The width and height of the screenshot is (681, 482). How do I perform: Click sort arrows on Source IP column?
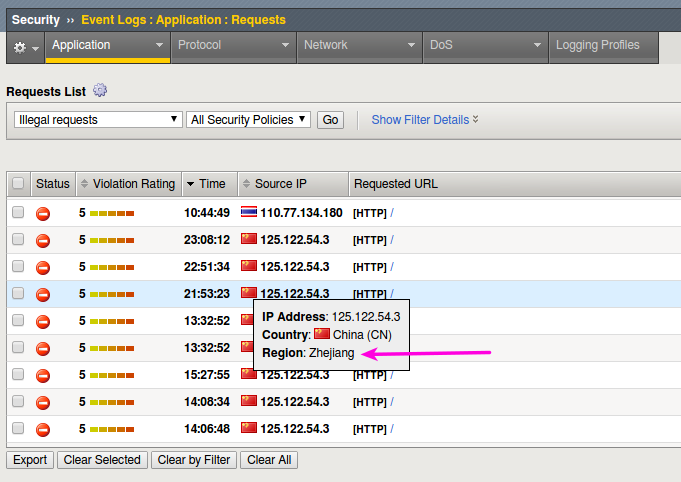[246, 184]
